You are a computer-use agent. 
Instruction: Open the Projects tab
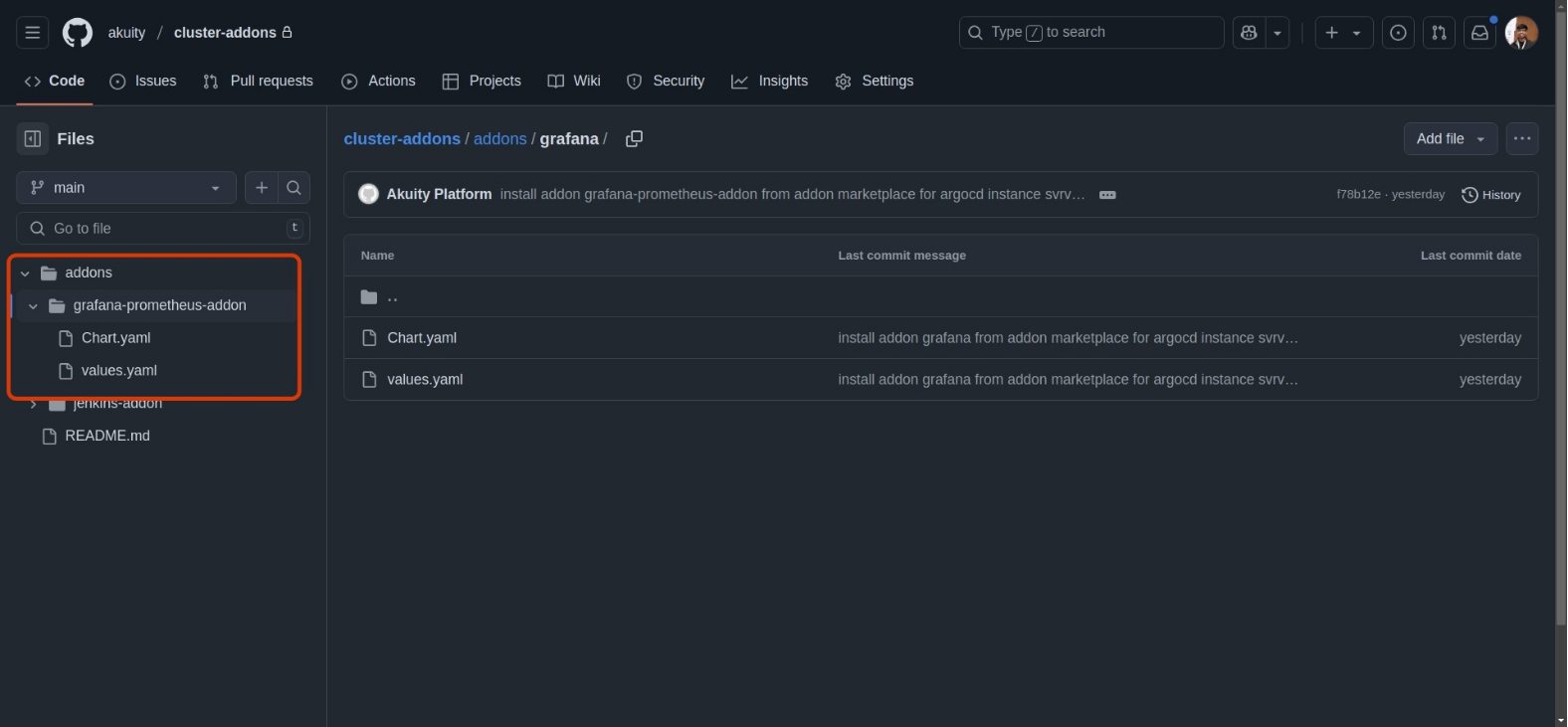click(482, 81)
